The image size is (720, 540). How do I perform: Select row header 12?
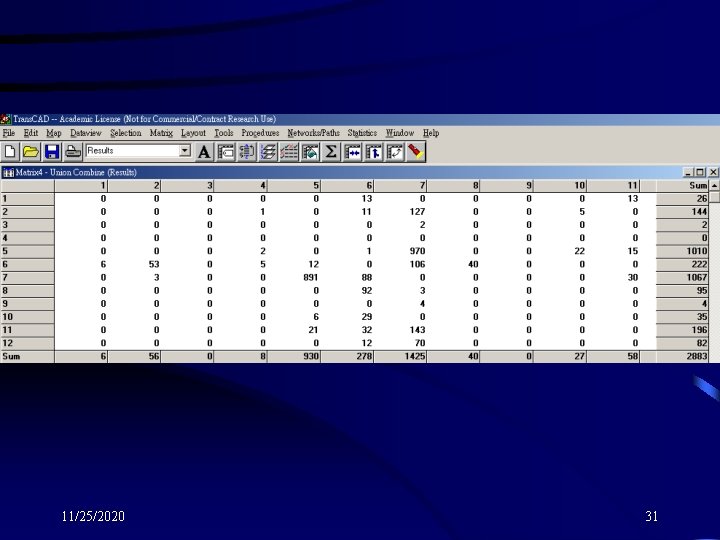pos(27,343)
